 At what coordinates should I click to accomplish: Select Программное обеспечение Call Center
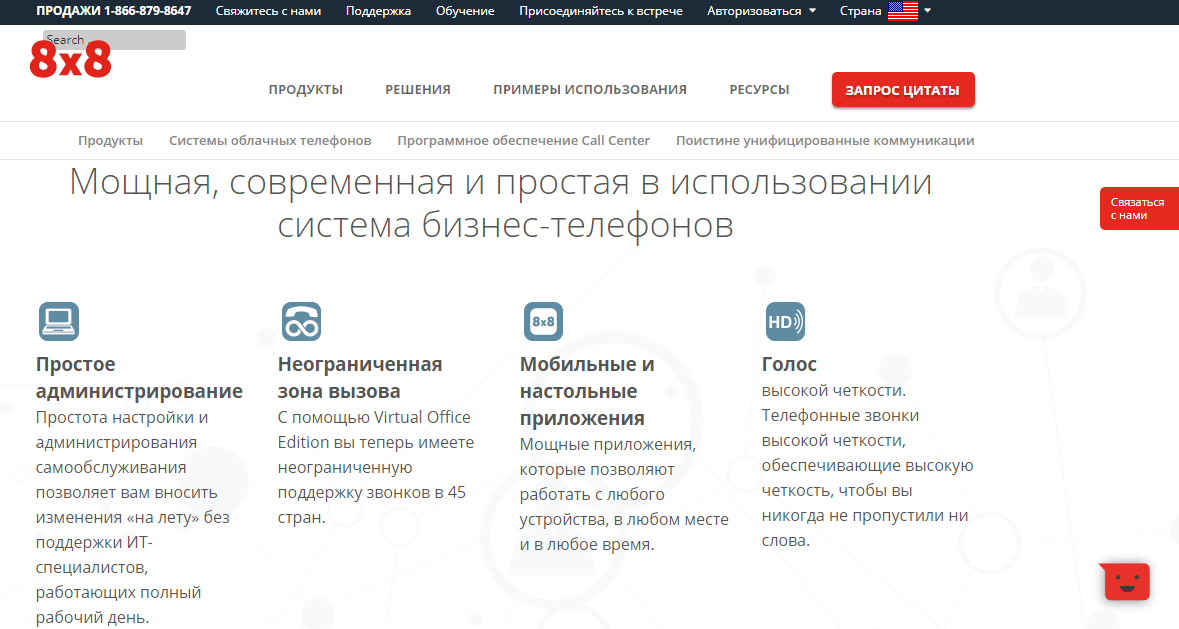(x=523, y=140)
